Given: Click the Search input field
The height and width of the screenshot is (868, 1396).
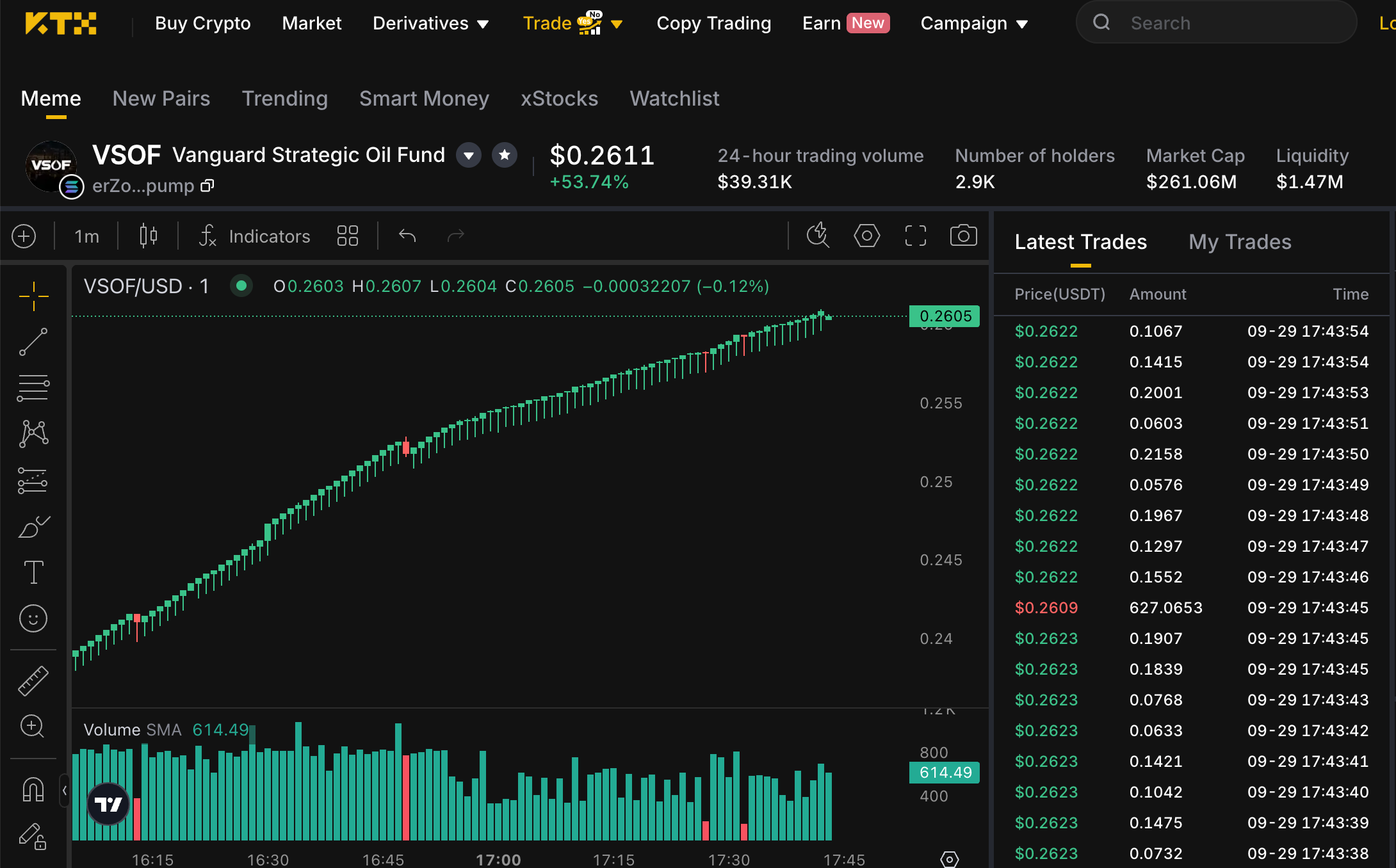Looking at the screenshot, I should click(1216, 23).
